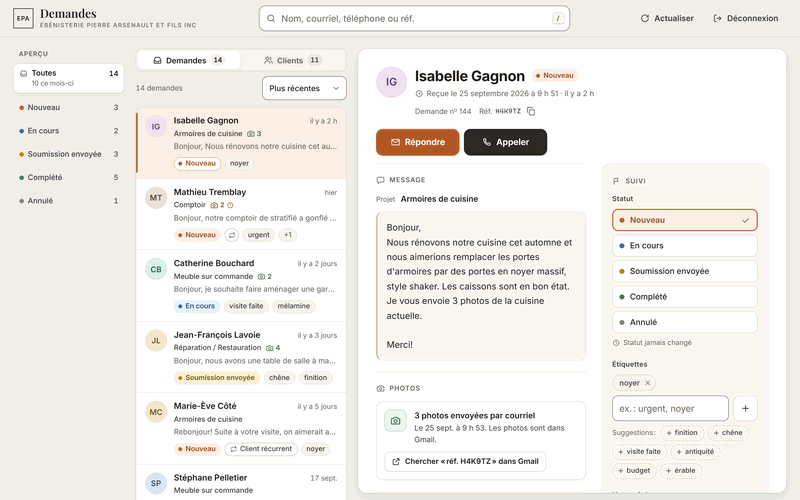The height and width of the screenshot is (500, 800).
Task: Open the Plus récentes sort dropdown
Action: tap(304, 88)
